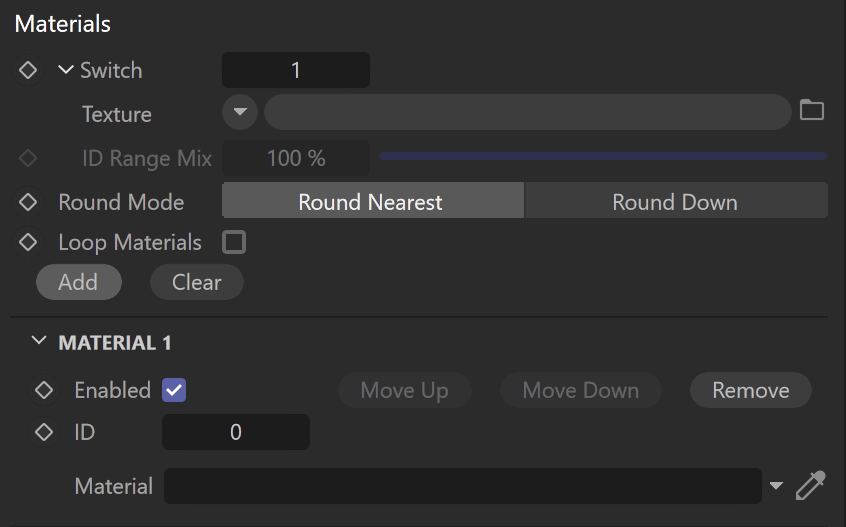Click the Switch keyframe diamond icon

coord(28,70)
